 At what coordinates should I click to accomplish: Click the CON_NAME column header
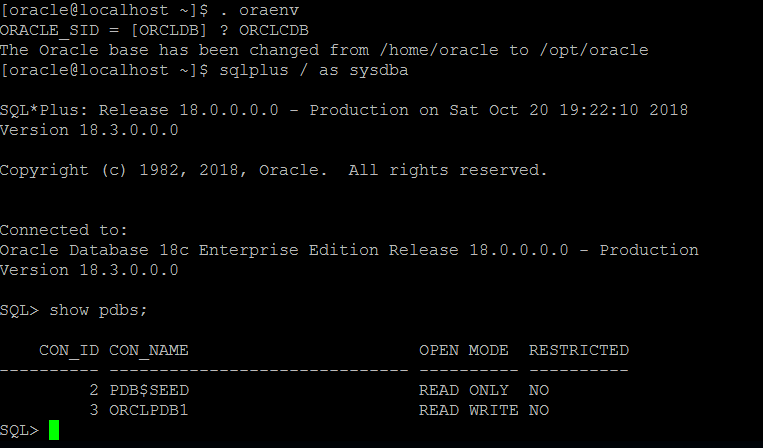(148, 351)
